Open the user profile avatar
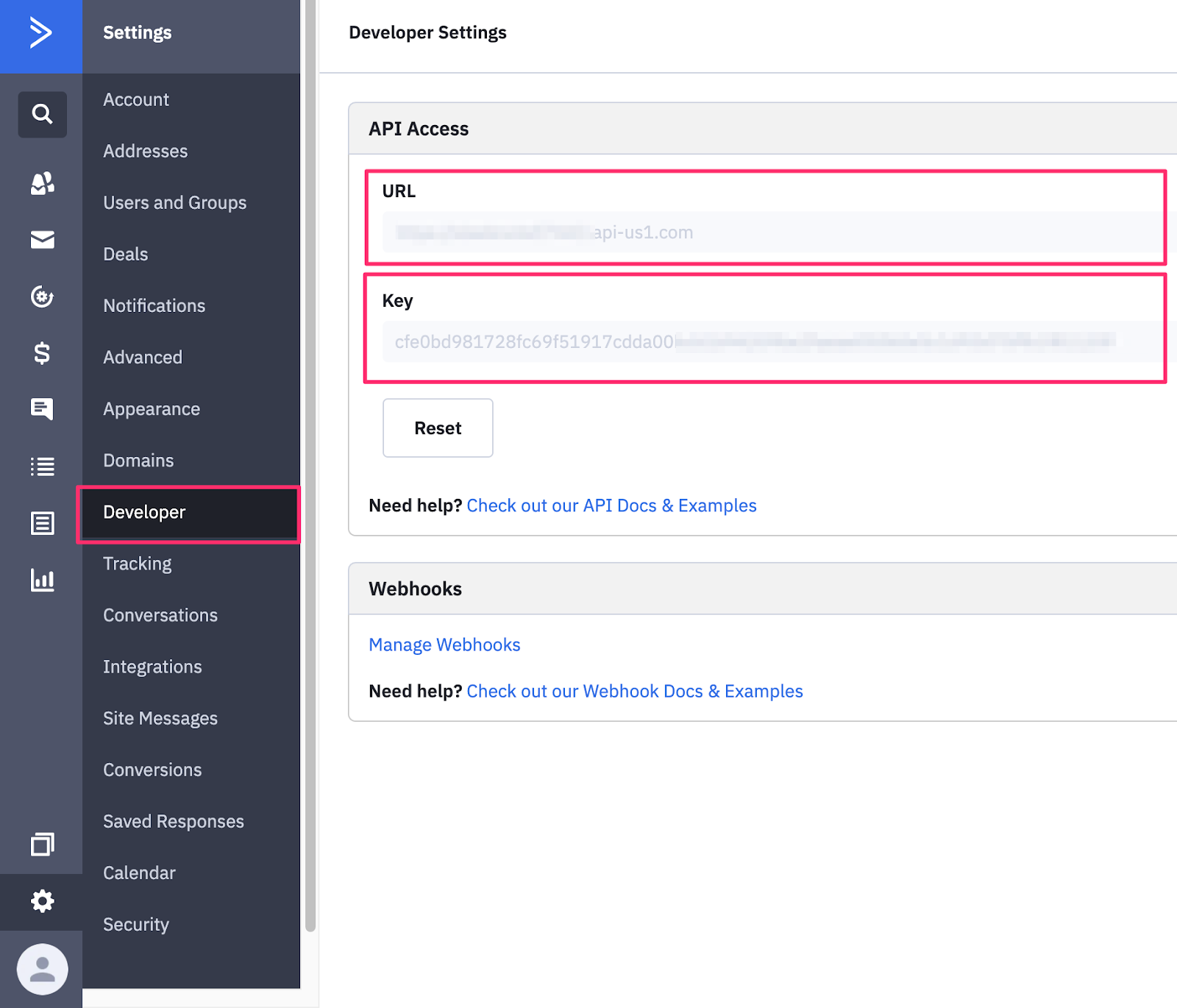1177x1008 pixels. (42, 969)
